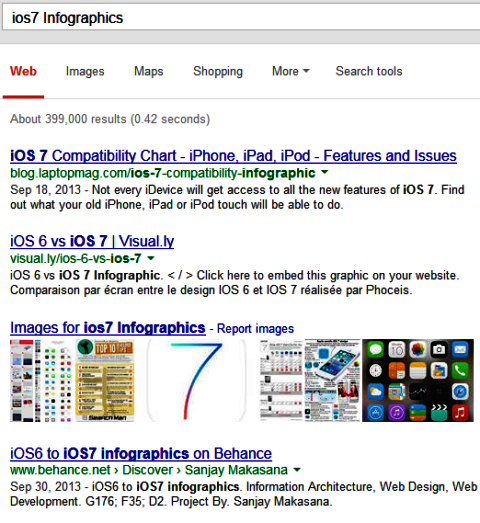480x523 pixels.
Task: Click the About 399,000 results text
Action: 110,119
